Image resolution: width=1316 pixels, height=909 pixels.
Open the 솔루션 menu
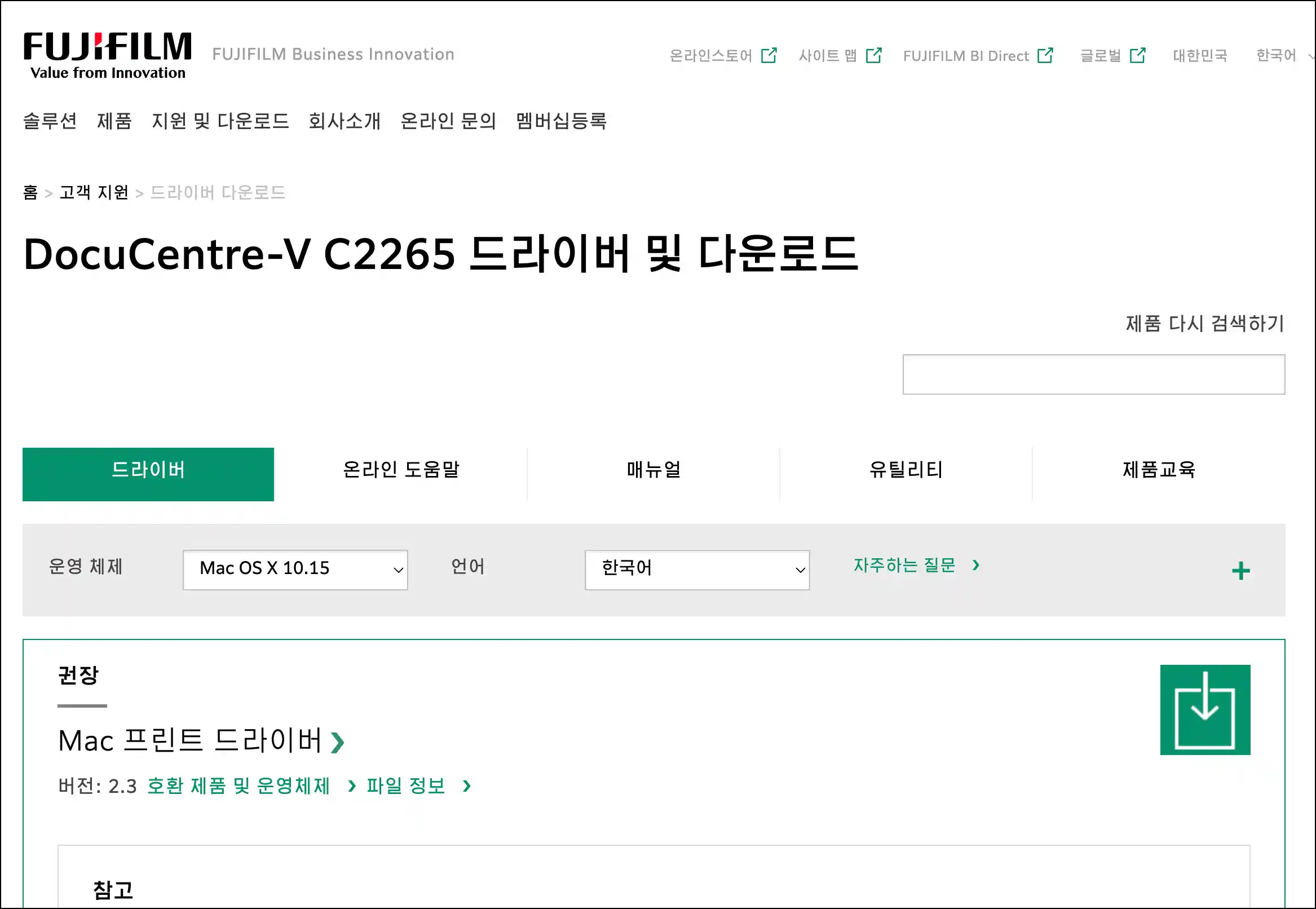click(50, 121)
